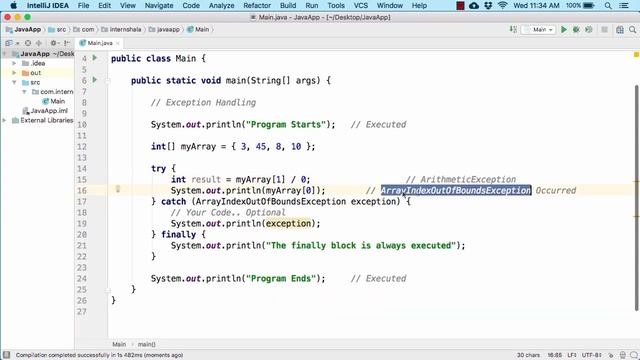Click Main class in navigation breadcrumb
The height and width of the screenshot is (360, 640).
[x=198, y=29]
